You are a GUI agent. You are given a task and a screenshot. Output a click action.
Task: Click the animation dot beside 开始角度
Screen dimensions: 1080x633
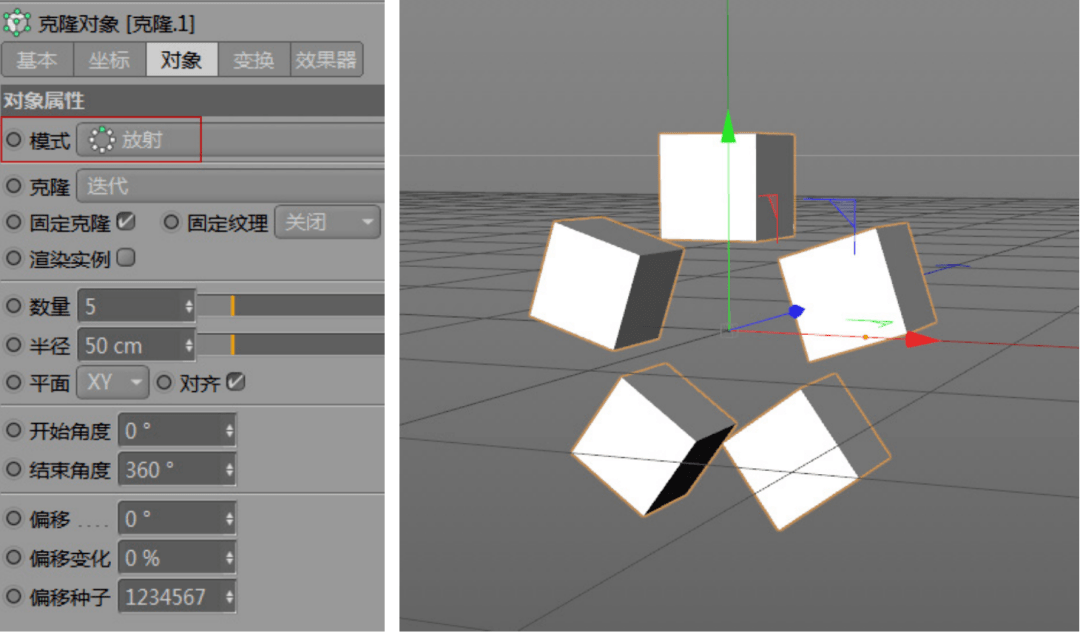point(14,430)
